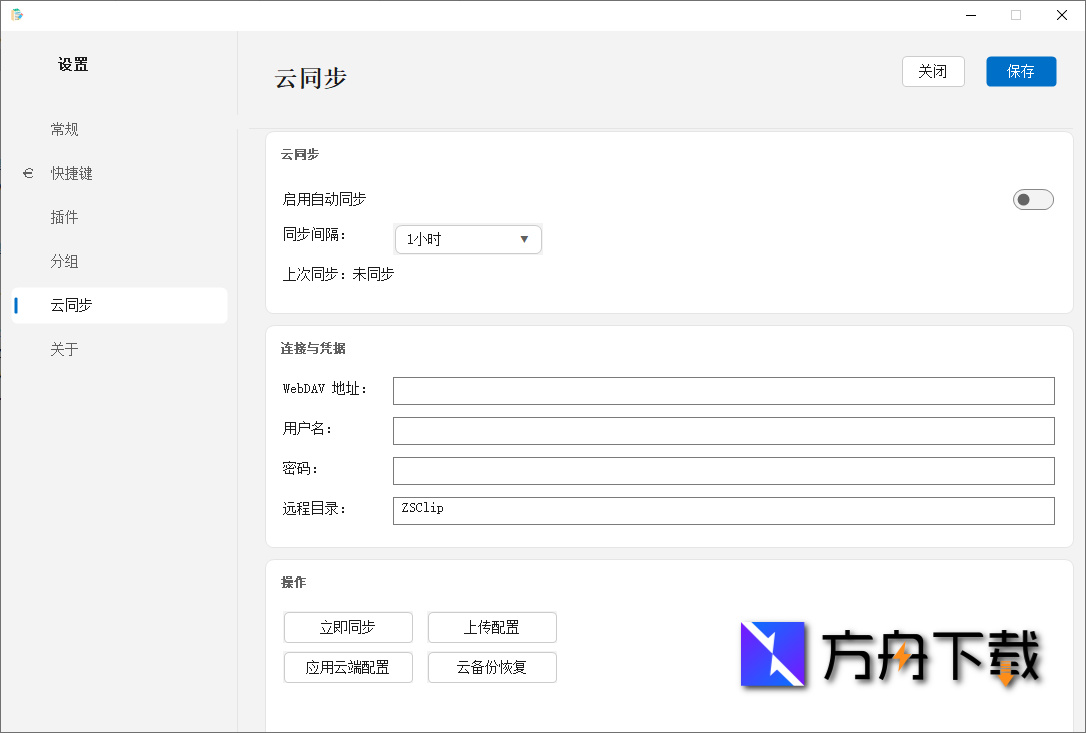
Task: Click the WebDAV 地址 input field
Action: (x=723, y=390)
